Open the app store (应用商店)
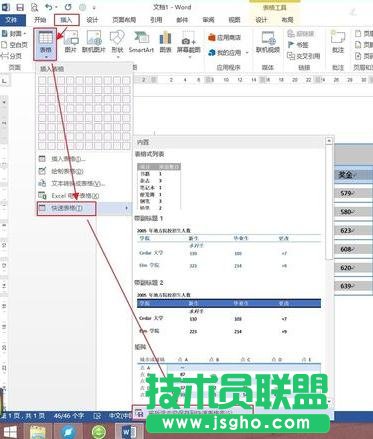The image size is (373, 439). [224, 37]
